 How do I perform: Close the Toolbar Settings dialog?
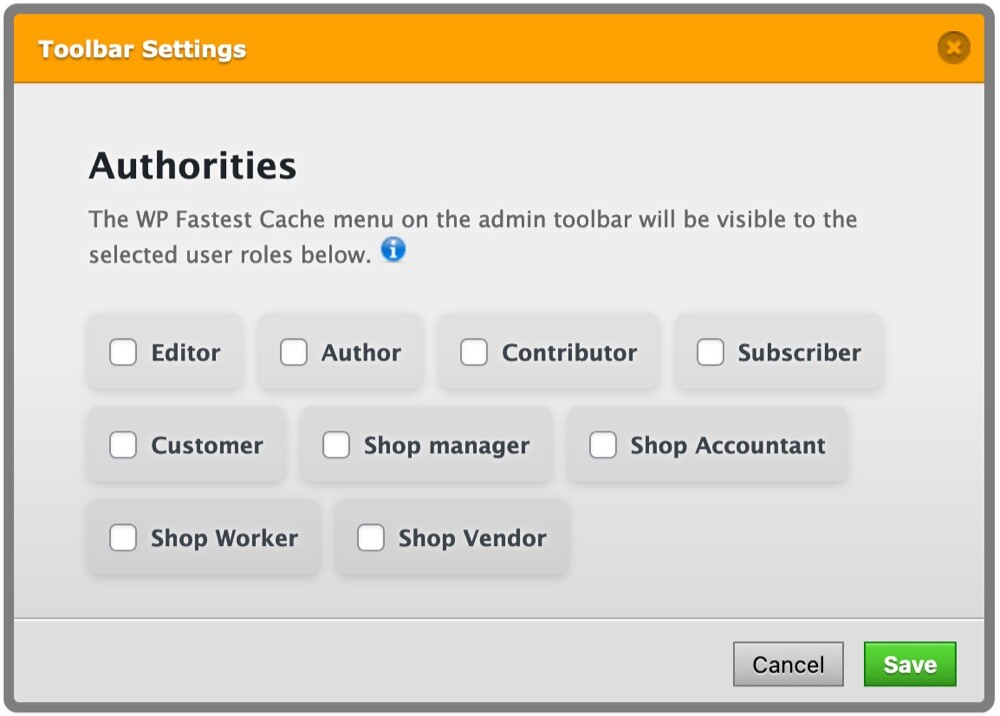coord(953,47)
